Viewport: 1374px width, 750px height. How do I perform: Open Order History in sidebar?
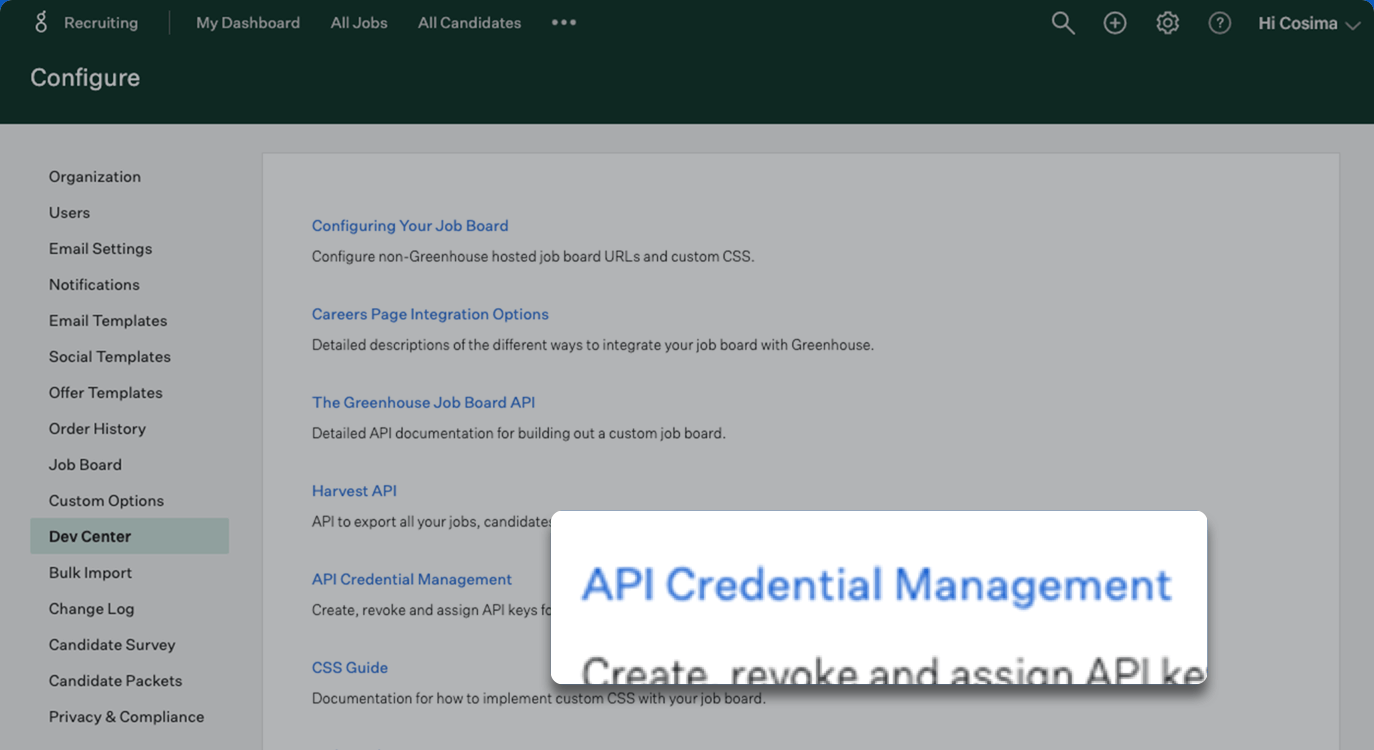click(97, 429)
